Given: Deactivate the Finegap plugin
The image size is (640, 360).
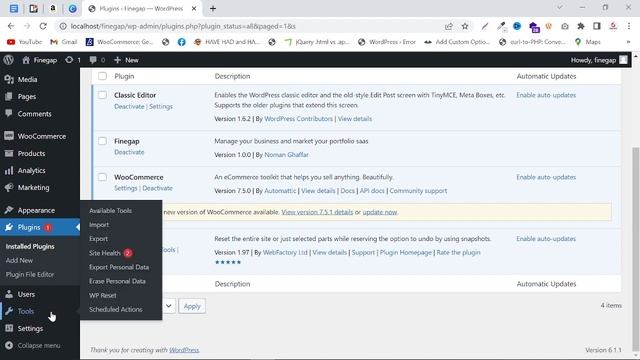Looking at the screenshot, I should click(x=129, y=152).
